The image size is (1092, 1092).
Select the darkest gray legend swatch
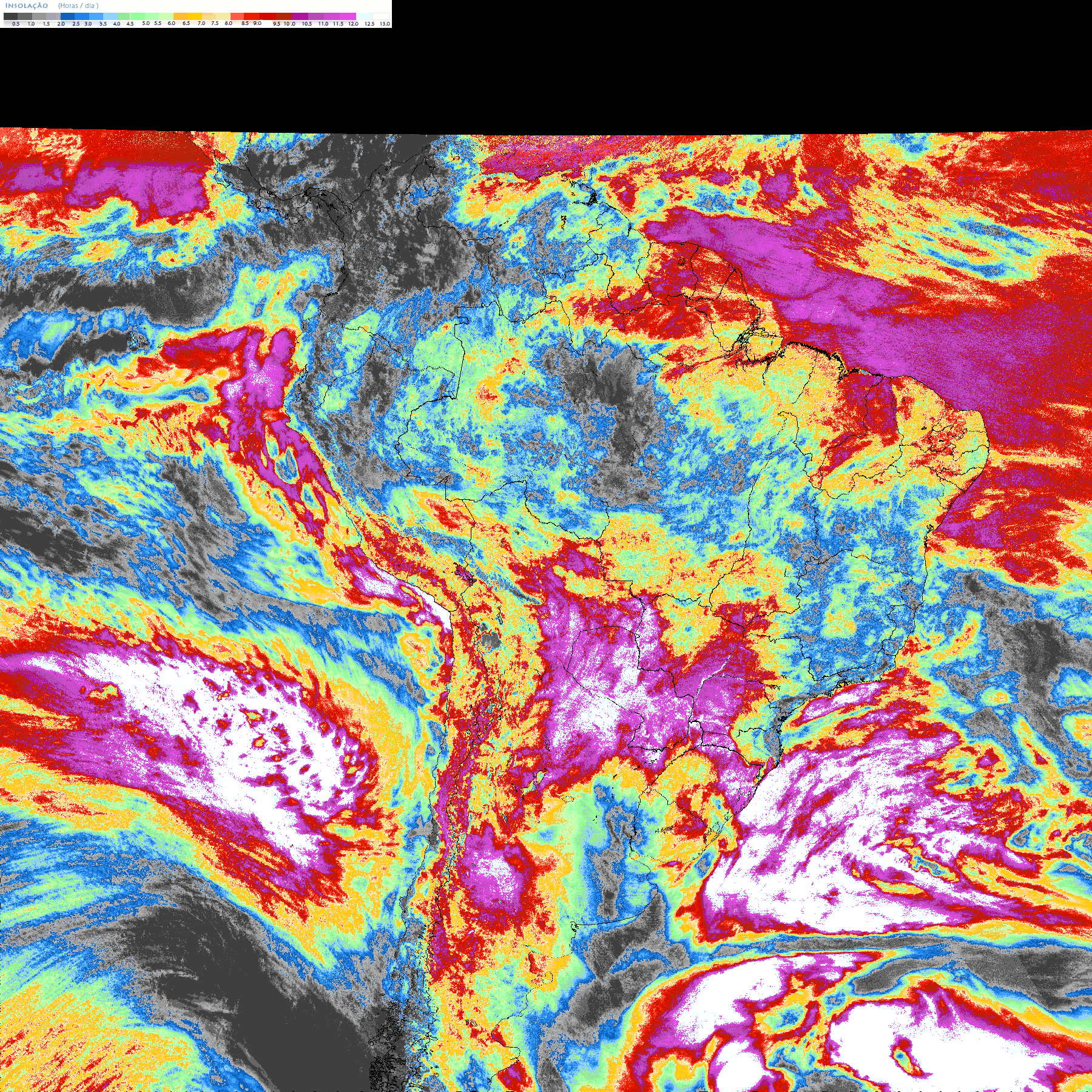10,16
